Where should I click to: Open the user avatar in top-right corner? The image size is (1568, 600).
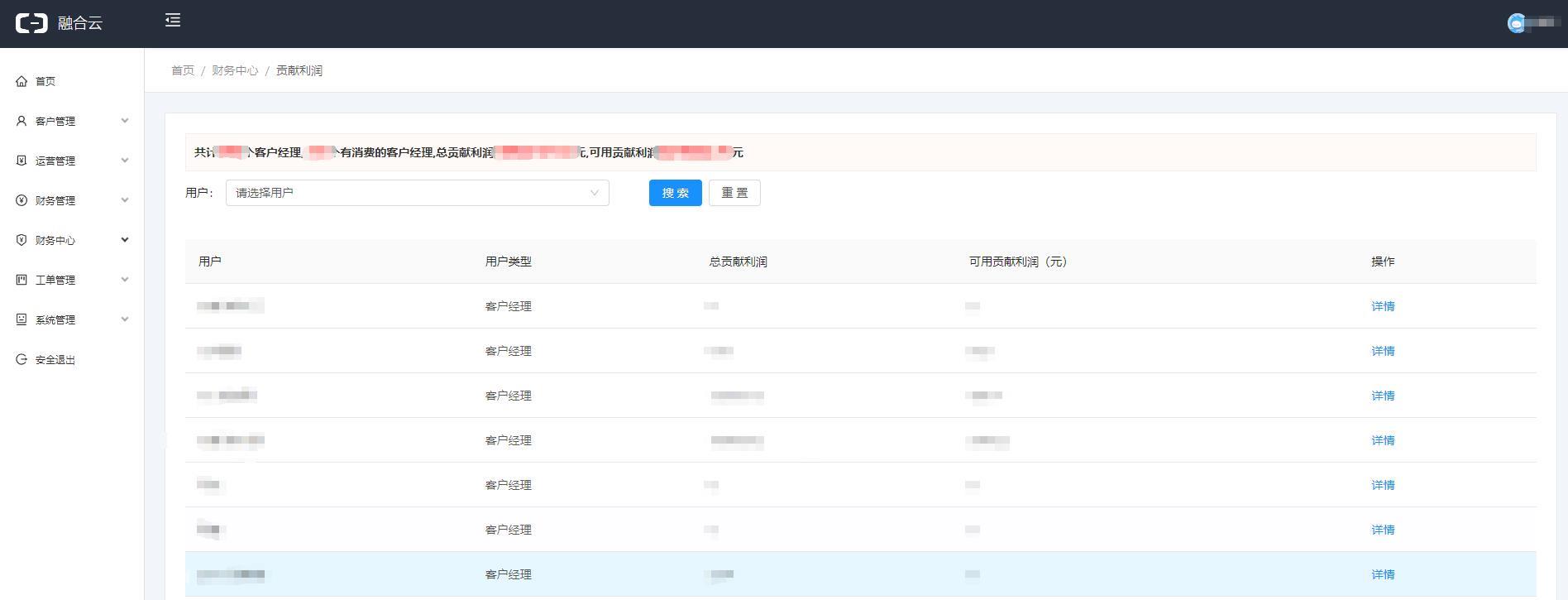tap(1516, 24)
